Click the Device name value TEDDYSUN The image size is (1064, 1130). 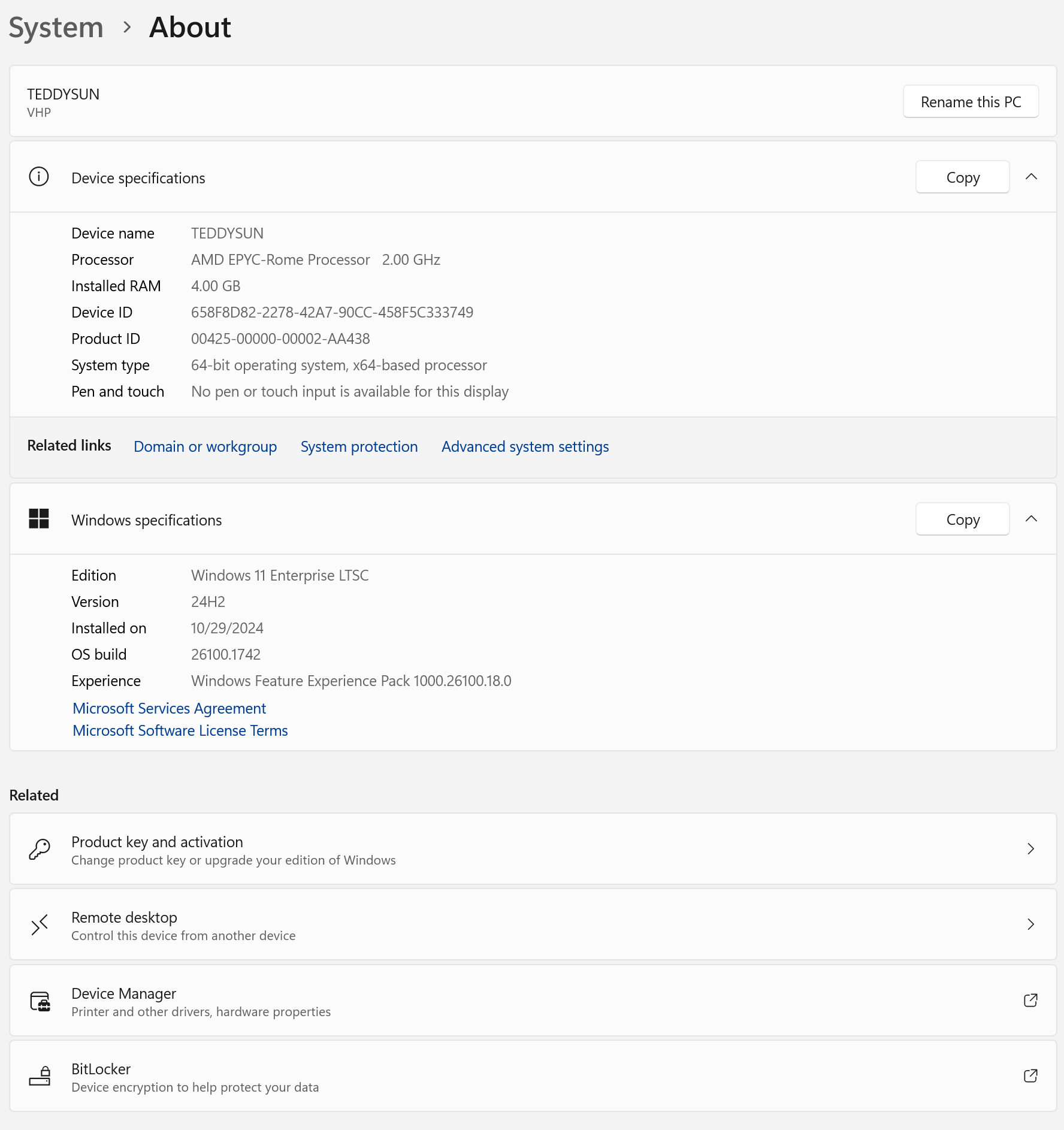[x=227, y=234]
